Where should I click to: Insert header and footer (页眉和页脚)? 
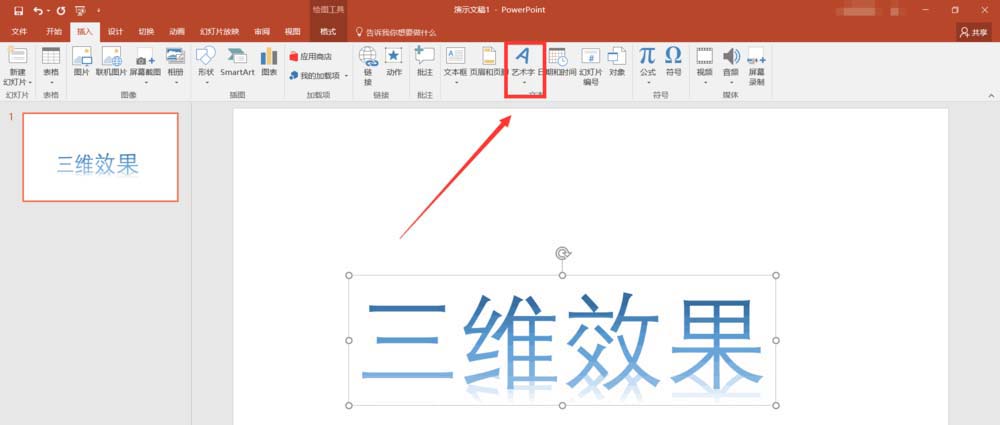[x=489, y=62]
